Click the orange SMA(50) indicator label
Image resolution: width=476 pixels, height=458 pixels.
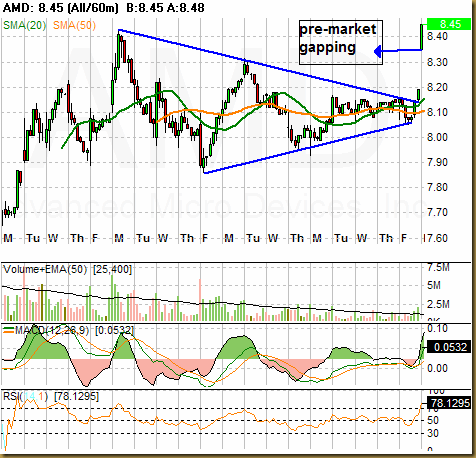pyautogui.click(x=74, y=25)
